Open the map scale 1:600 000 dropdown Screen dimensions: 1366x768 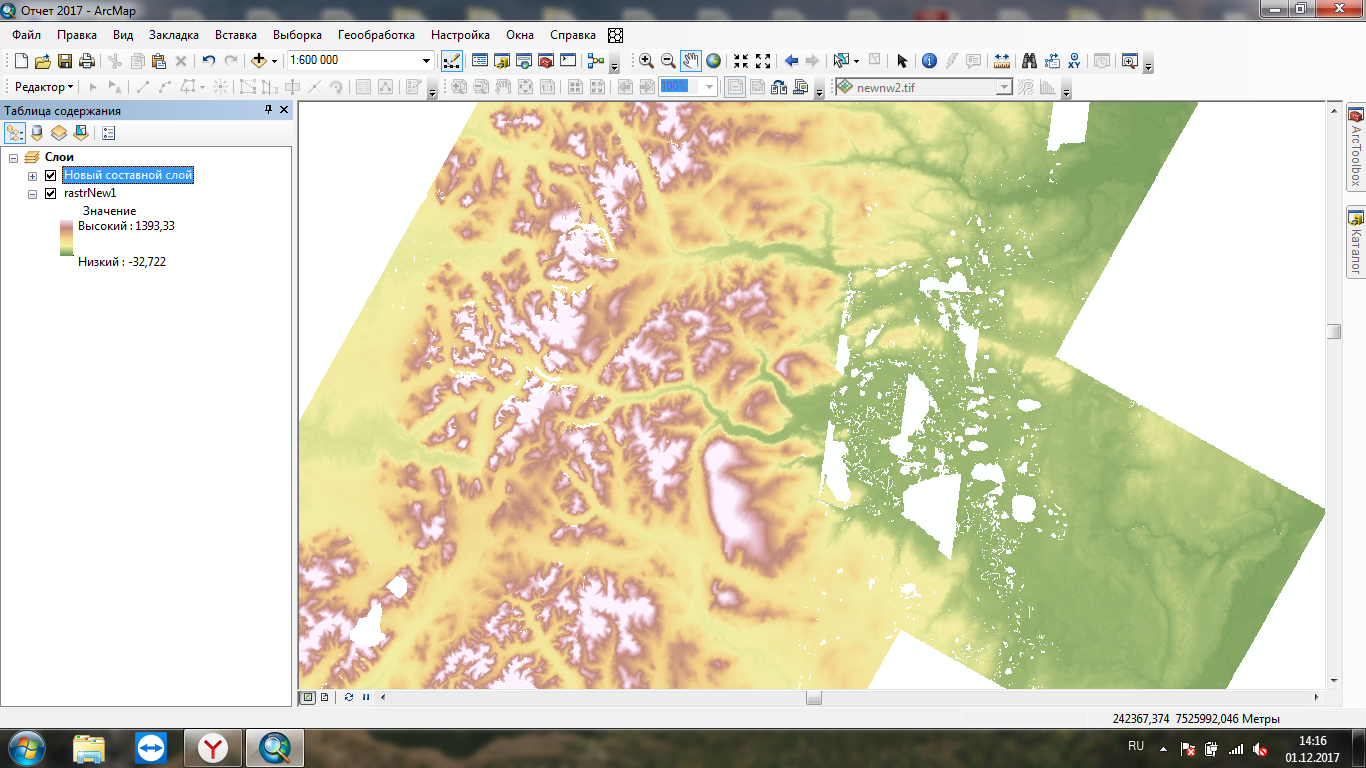[x=426, y=61]
